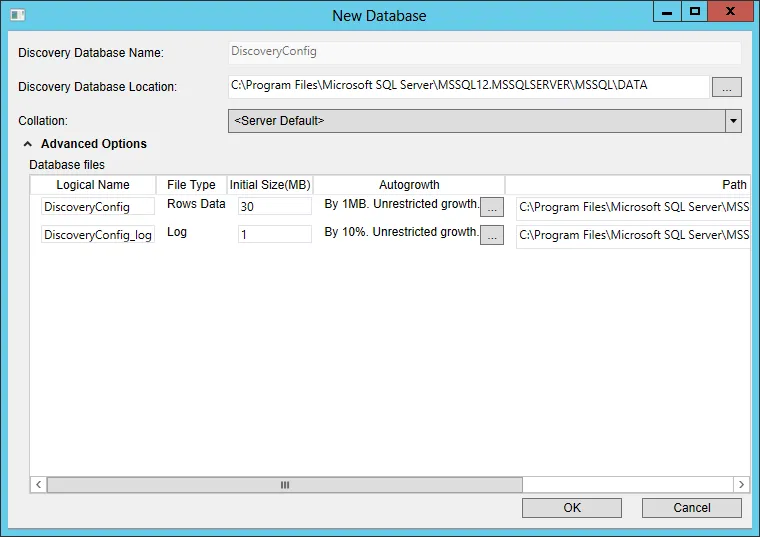The height and width of the screenshot is (537, 760).
Task: Click the left scroll arrow of horizontal scrollbar
Action: coord(38,485)
